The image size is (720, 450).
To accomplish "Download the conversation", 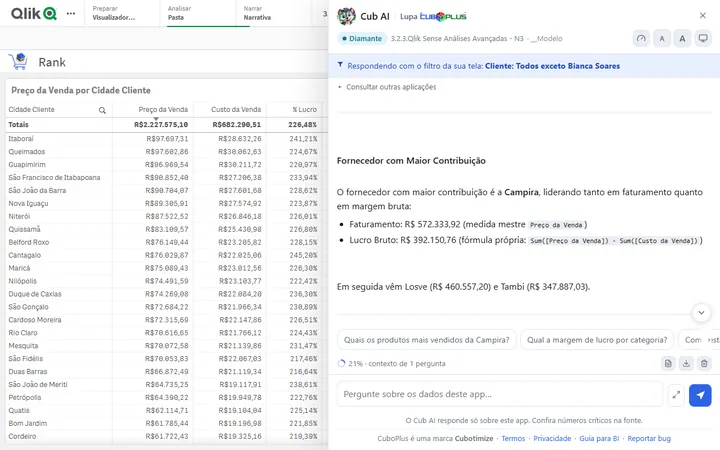I will [x=686, y=364].
